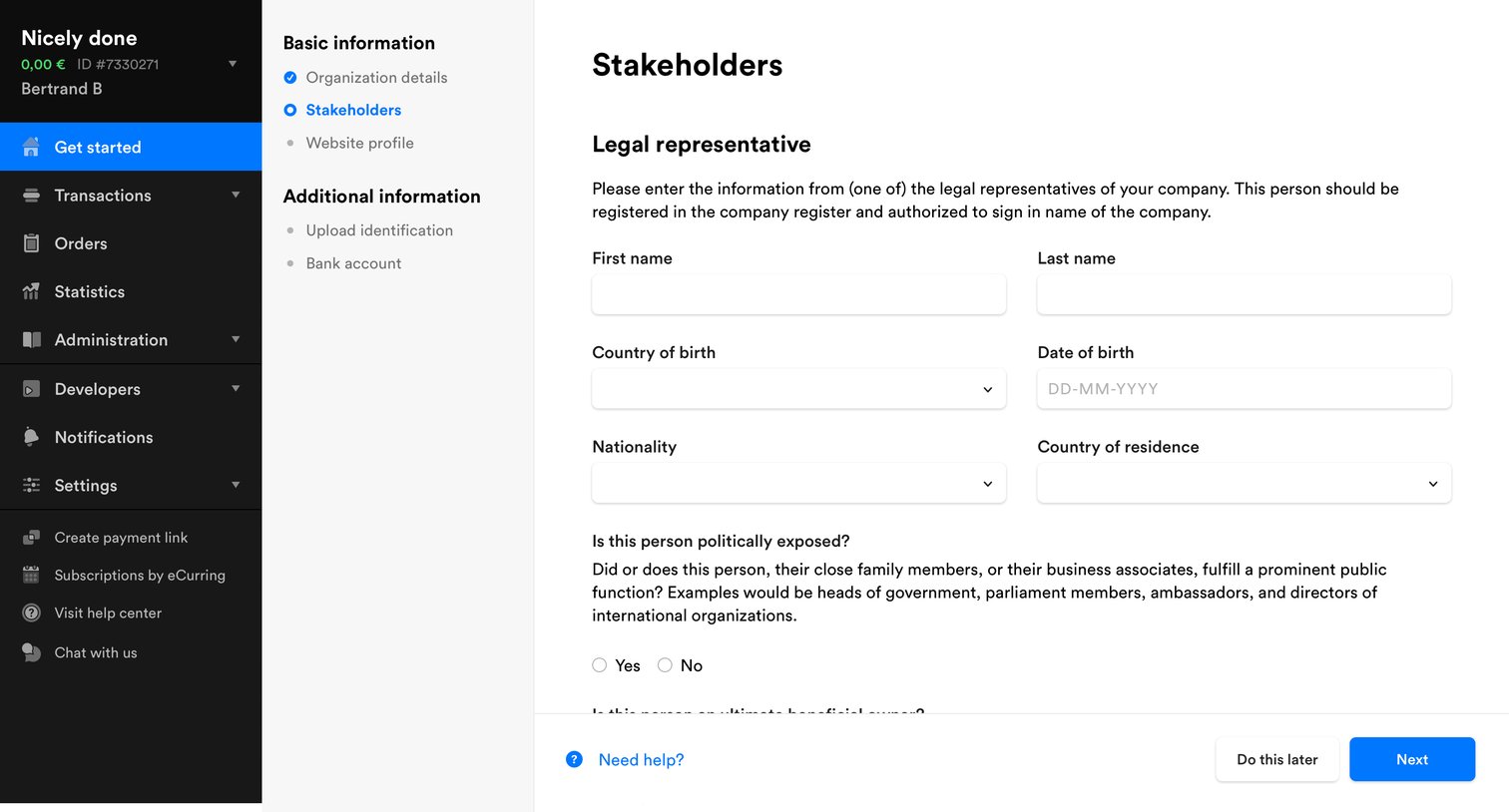
Task: Select the Stakeholders step
Action: coord(353,110)
